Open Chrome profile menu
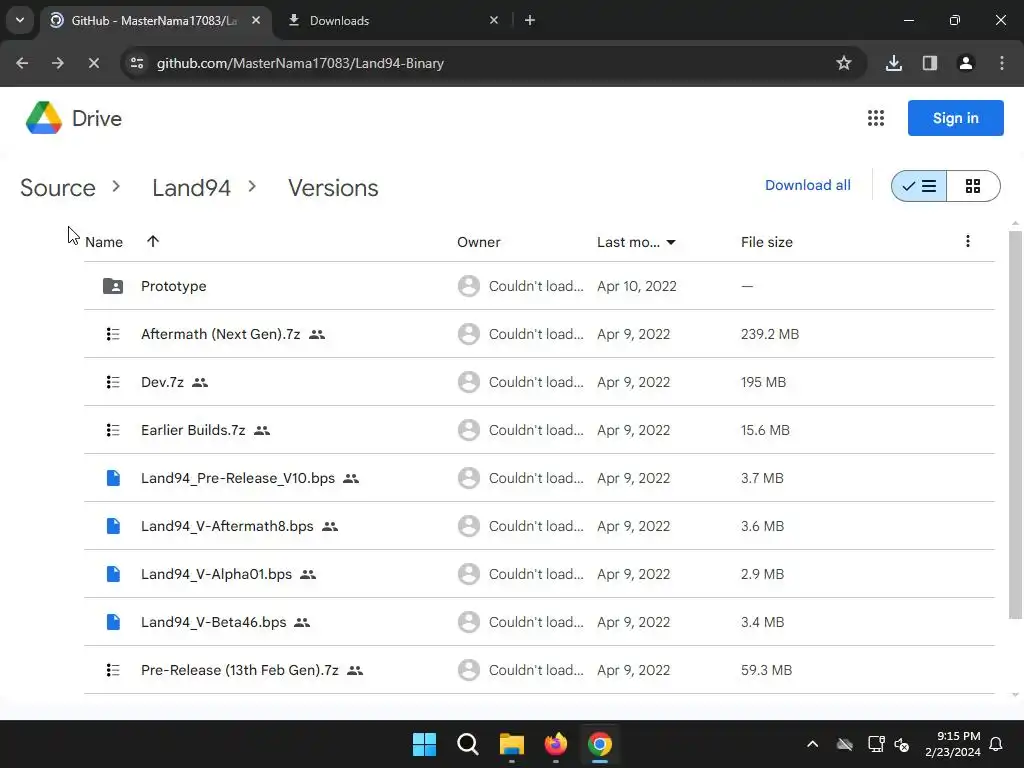Image resolution: width=1024 pixels, height=768 pixels. (966, 63)
